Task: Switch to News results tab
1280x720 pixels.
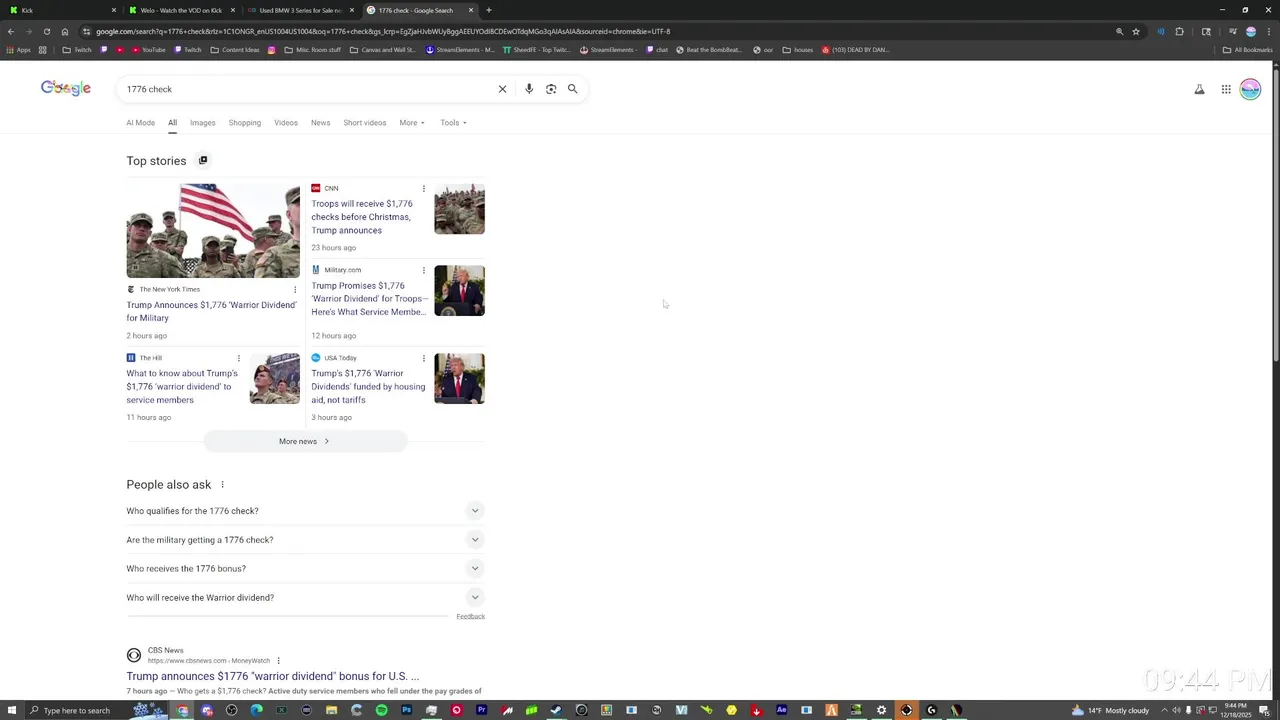Action: tap(320, 123)
